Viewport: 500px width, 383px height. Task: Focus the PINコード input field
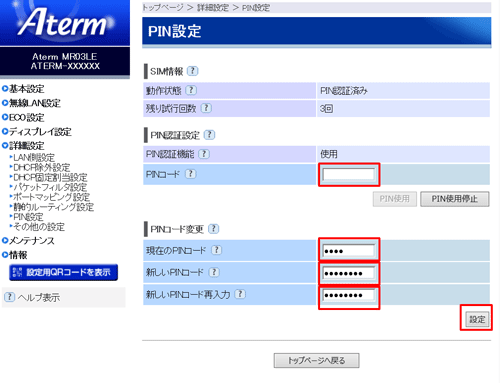click(x=349, y=174)
